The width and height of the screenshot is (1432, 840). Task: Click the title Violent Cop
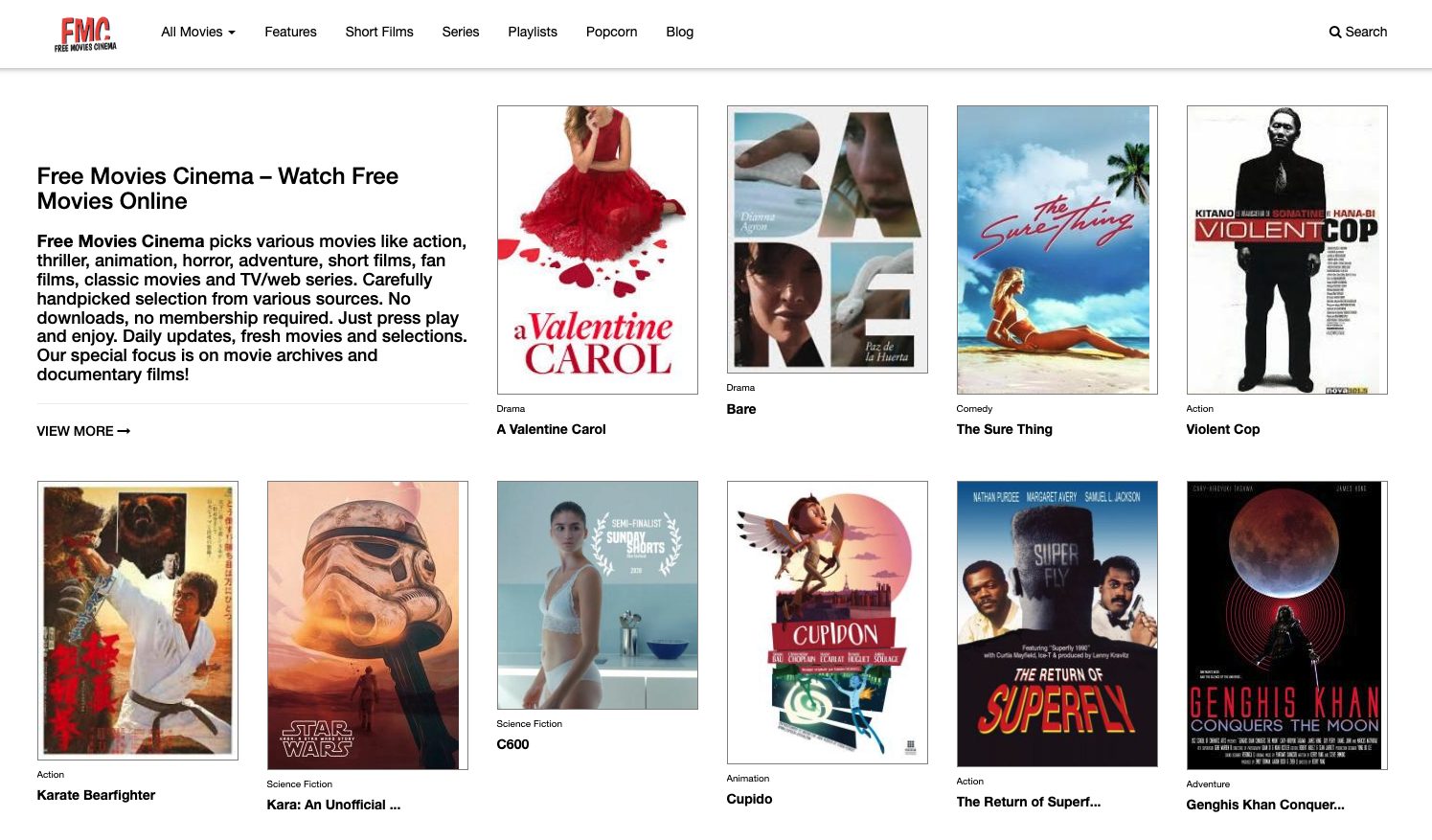[1222, 429]
